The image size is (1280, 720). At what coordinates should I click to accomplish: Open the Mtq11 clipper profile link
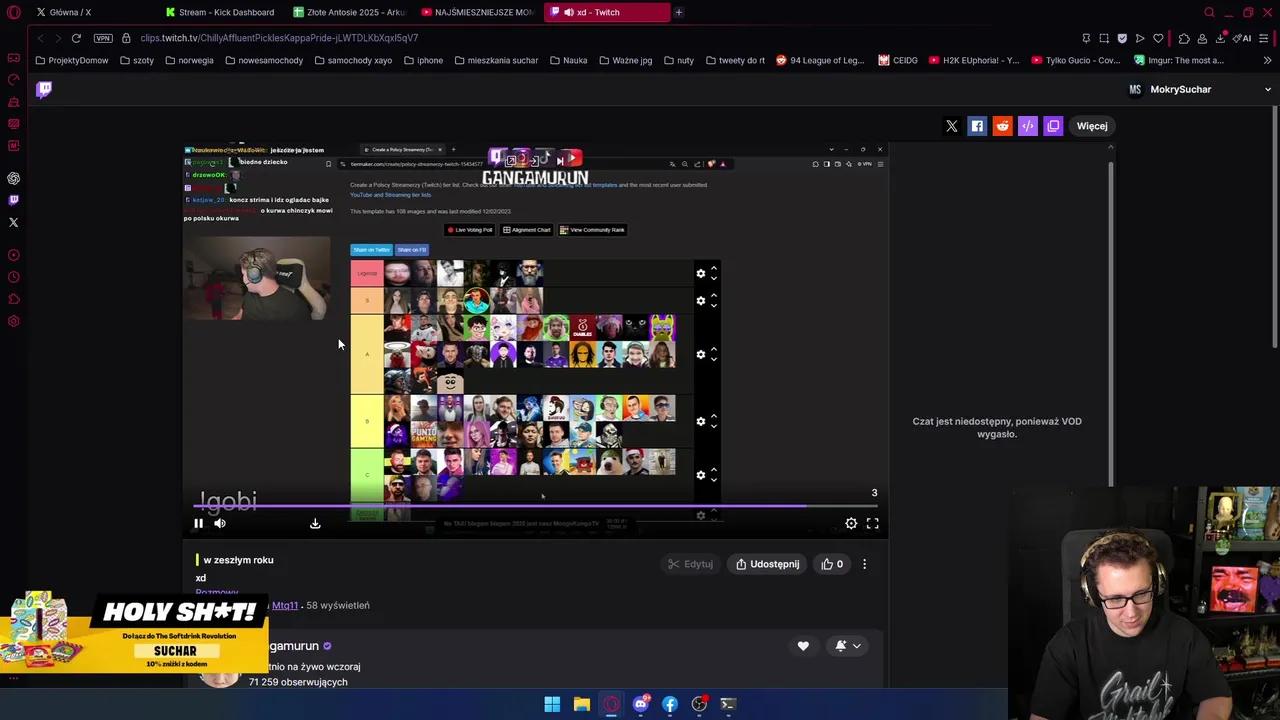[285, 605]
